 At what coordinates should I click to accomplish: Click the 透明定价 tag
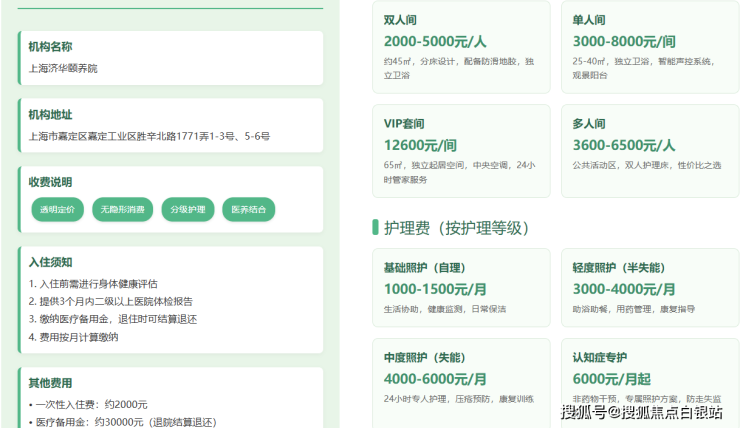(x=58, y=210)
